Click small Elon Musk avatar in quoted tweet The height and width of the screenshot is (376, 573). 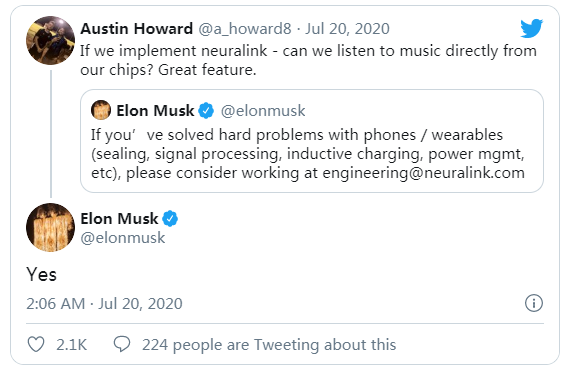pos(101,110)
